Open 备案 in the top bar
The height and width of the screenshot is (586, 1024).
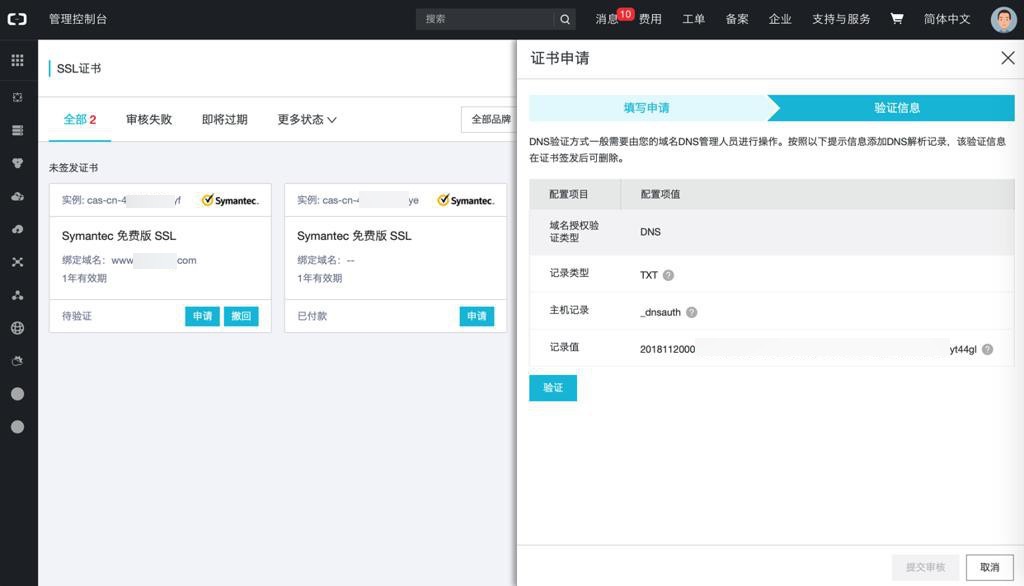(737, 19)
